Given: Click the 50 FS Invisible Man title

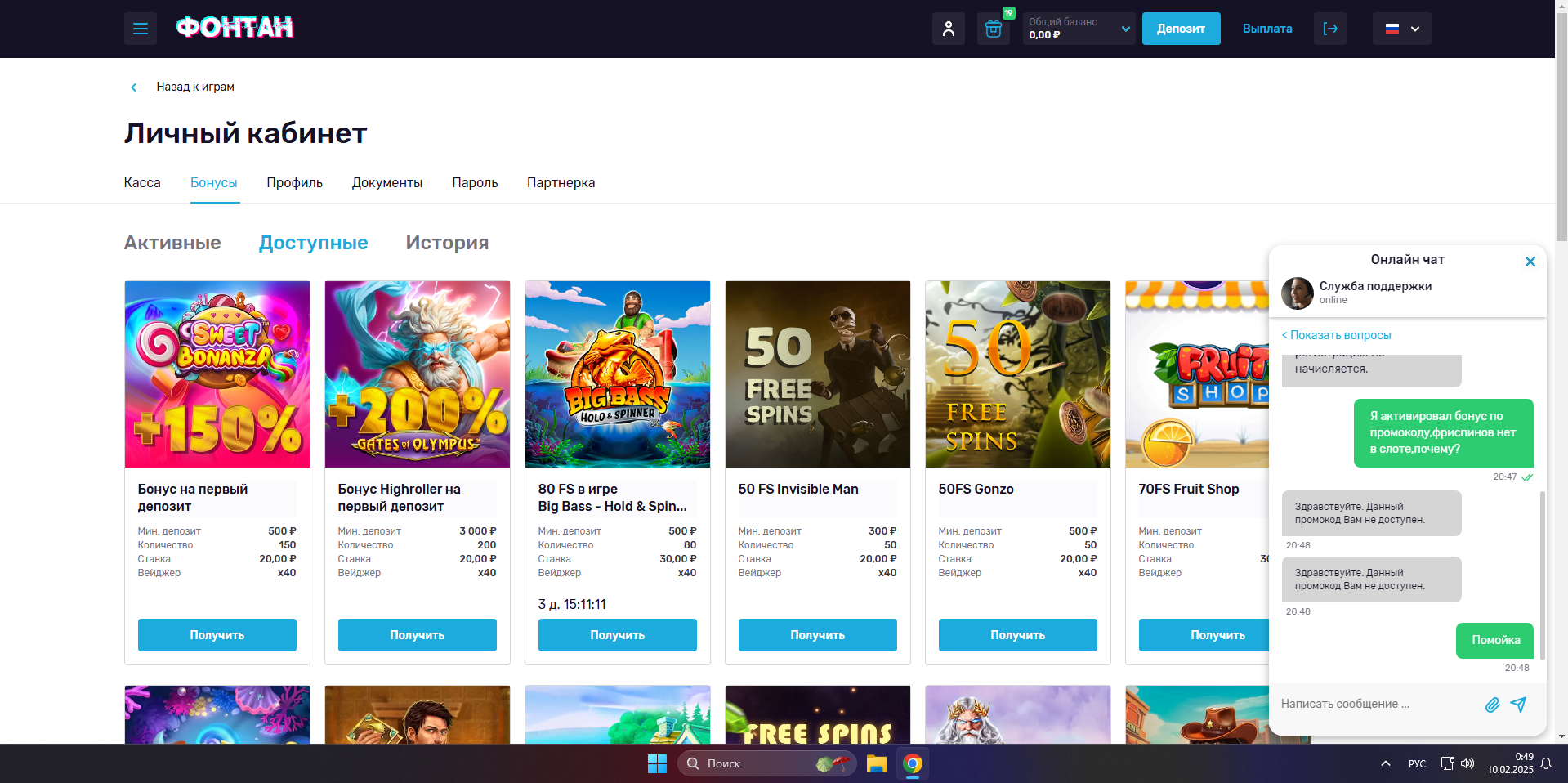Looking at the screenshot, I should point(798,489).
